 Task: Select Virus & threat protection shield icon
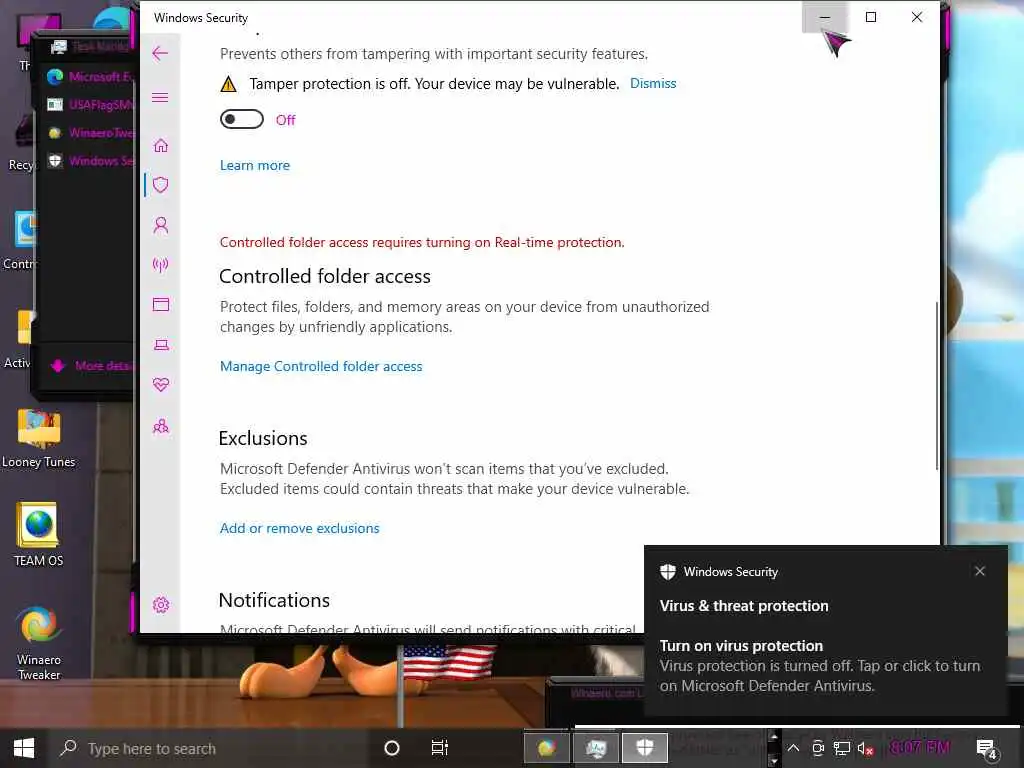point(161,185)
